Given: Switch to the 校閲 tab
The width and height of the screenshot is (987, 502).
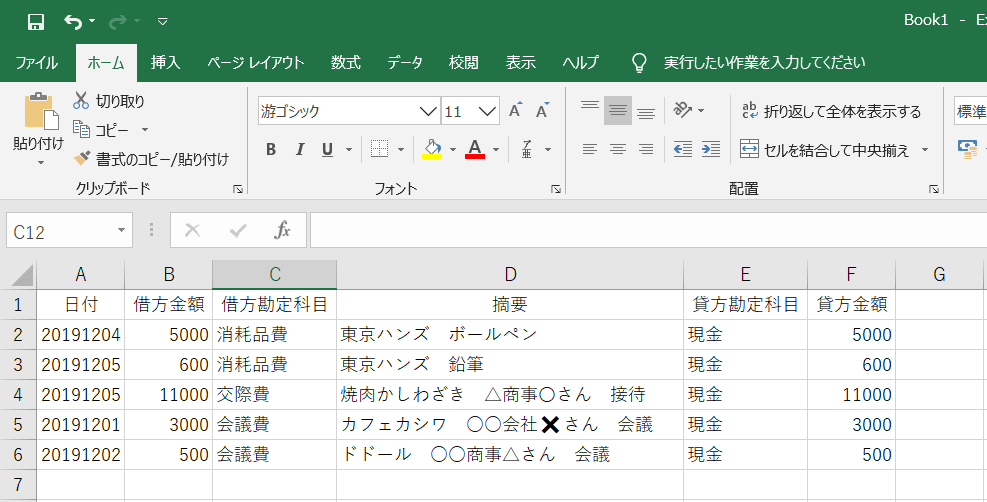Looking at the screenshot, I should click(463, 62).
